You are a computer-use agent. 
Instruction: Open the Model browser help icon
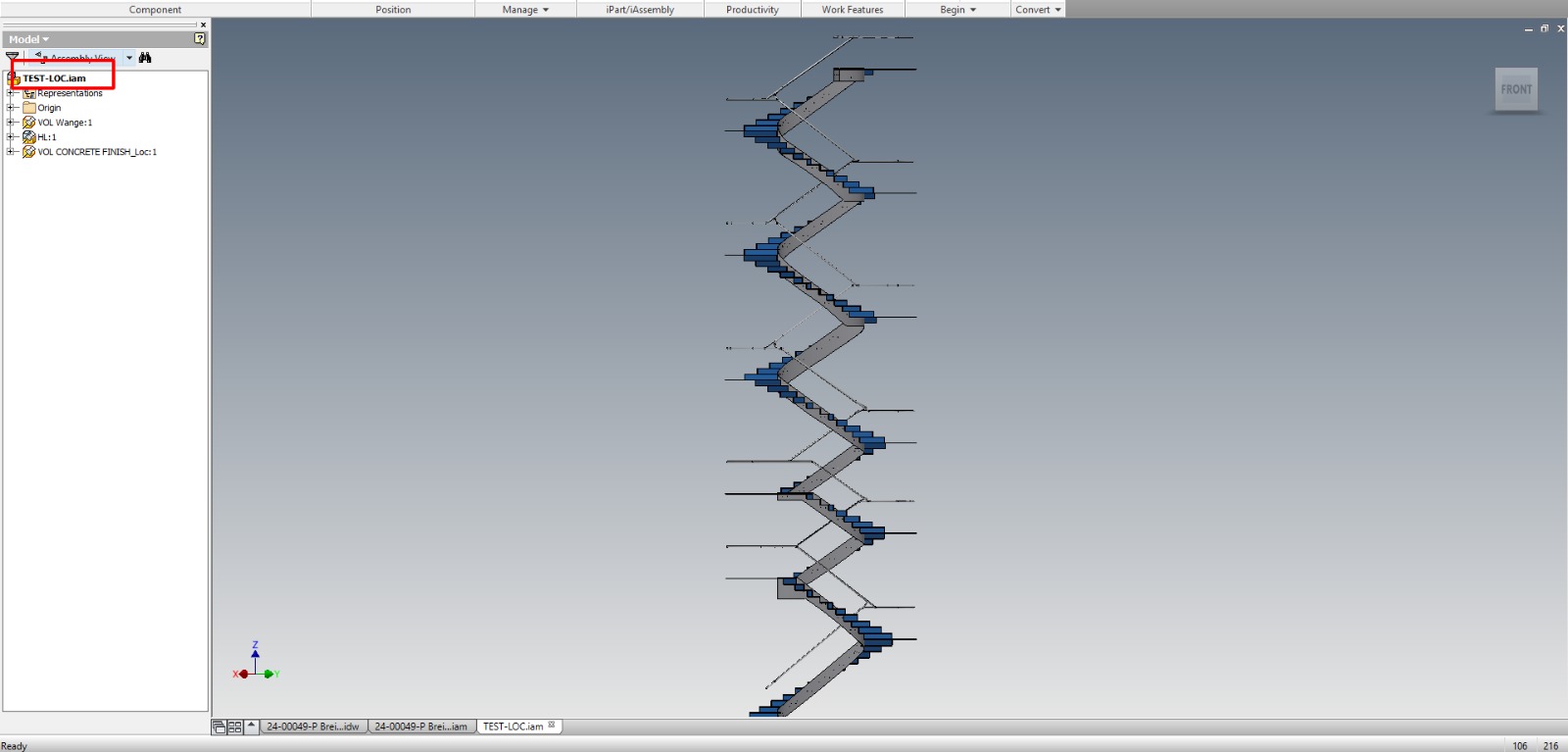(x=200, y=39)
